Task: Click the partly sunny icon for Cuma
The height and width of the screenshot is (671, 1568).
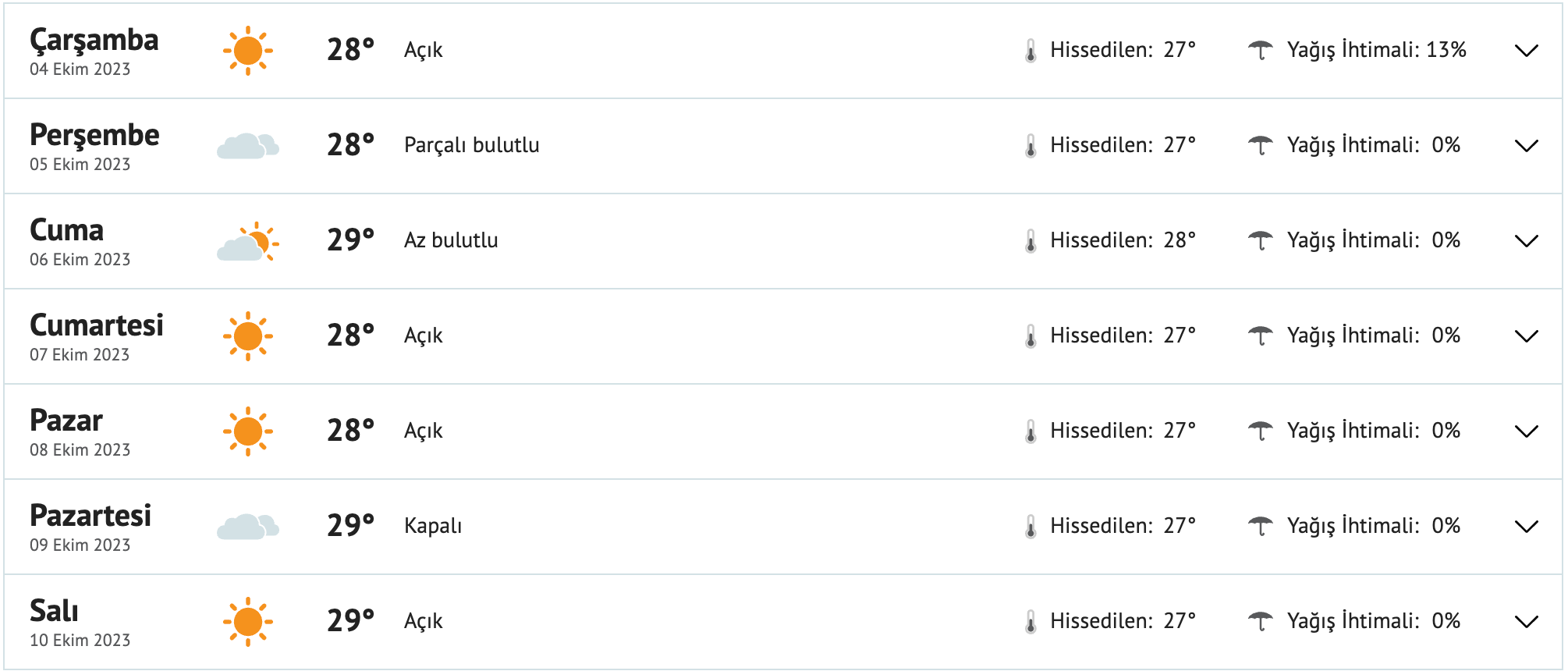Action: click(x=248, y=240)
